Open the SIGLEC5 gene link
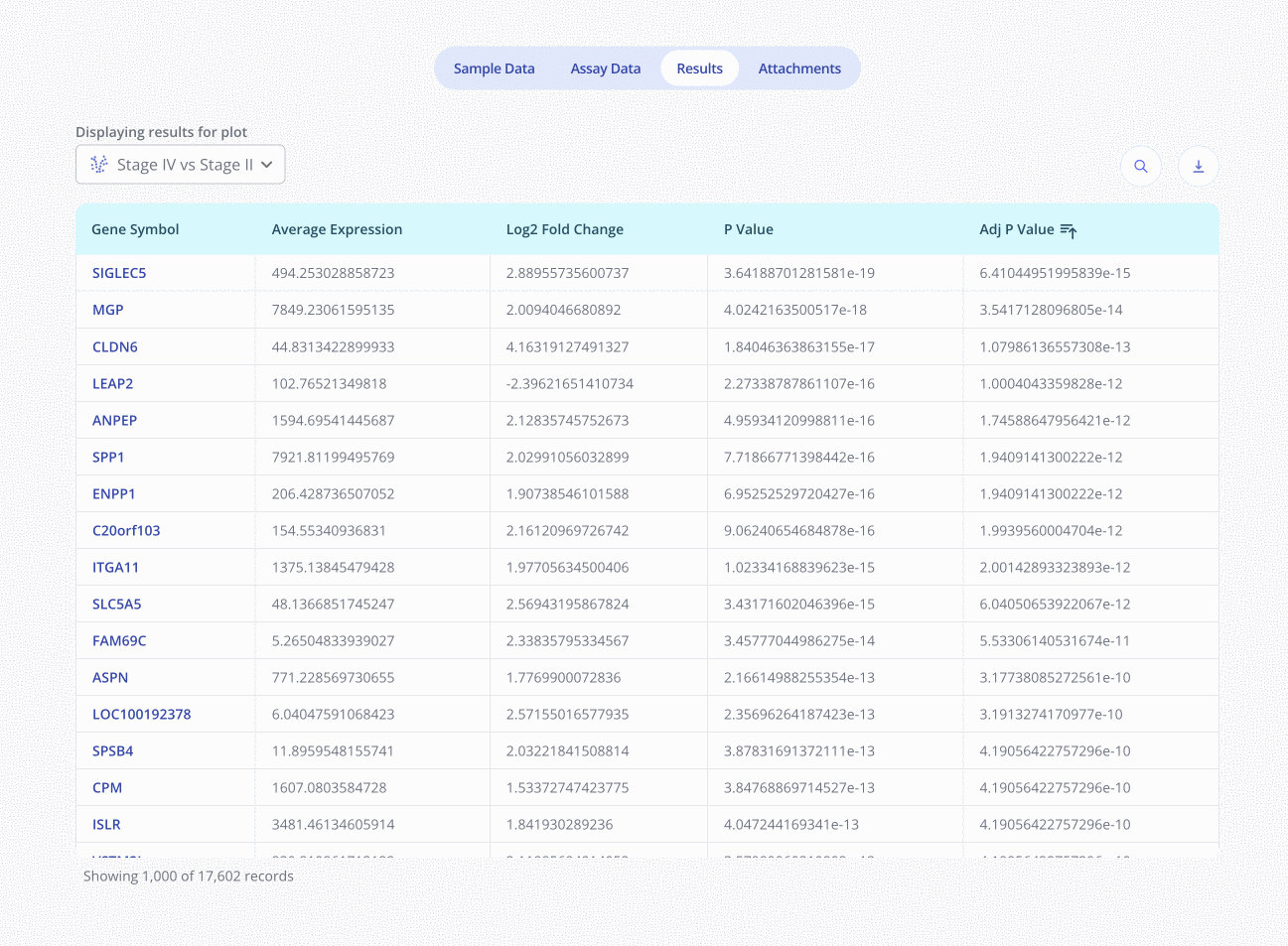 click(119, 273)
